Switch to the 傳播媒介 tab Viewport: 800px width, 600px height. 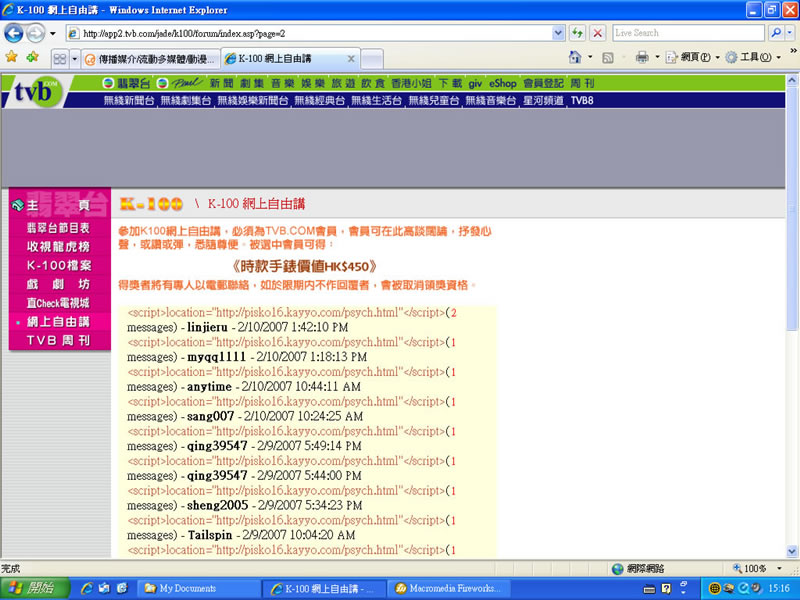[151, 59]
